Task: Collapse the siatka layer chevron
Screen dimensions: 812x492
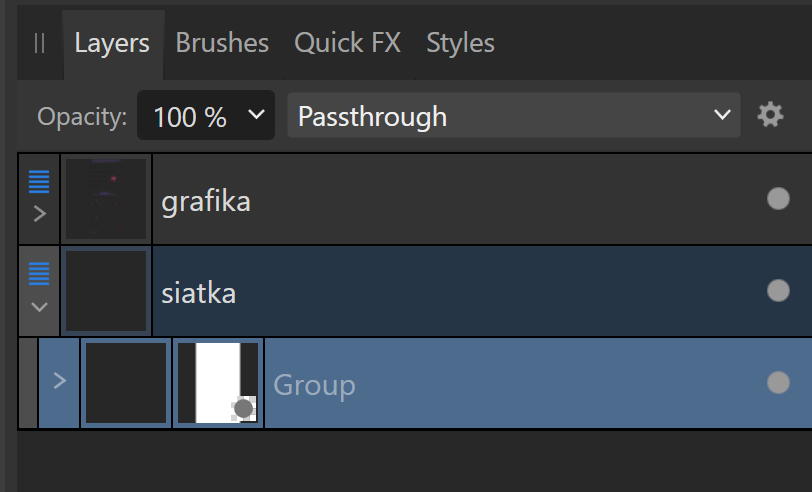Action: coord(39,307)
